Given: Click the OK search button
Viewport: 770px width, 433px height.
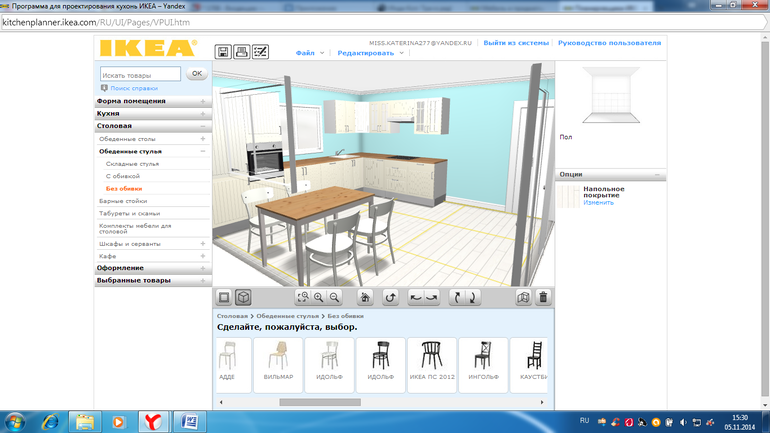Looking at the screenshot, I should click(197, 74).
